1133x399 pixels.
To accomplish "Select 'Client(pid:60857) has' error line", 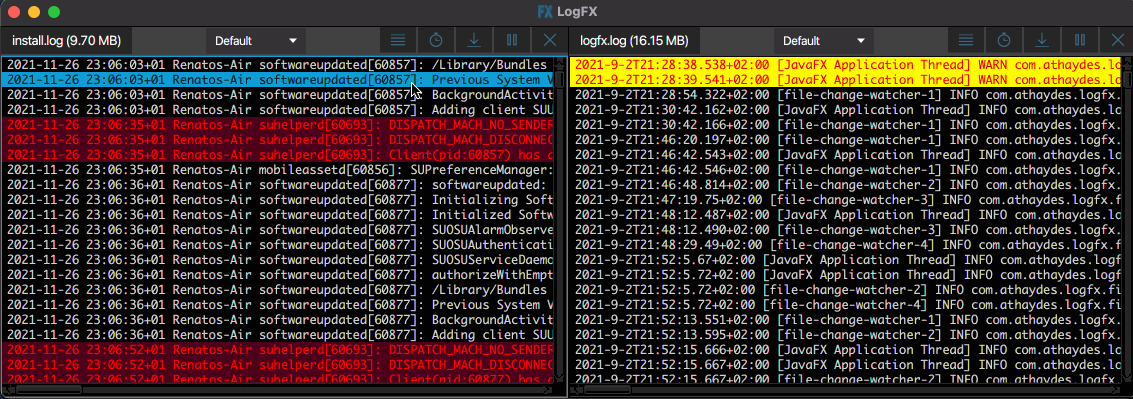I will coord(278,155).
